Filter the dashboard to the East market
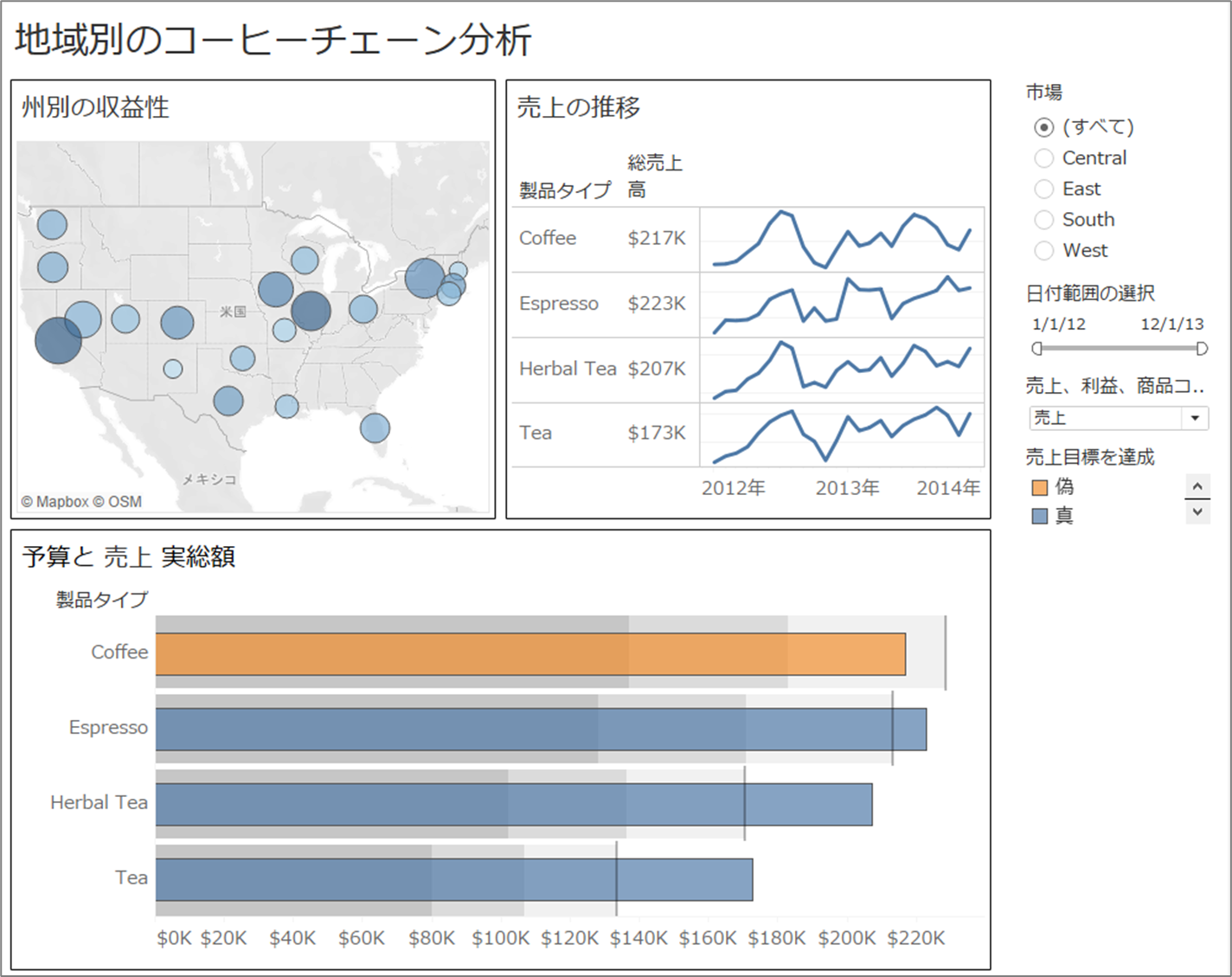The width and height of the screenshot is (1232, 977). [1044, 189]
